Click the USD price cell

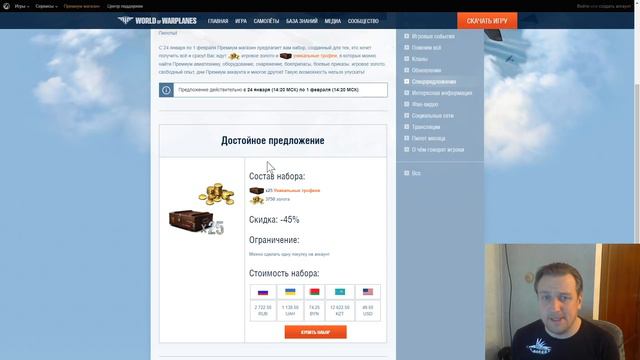point(368,311)
